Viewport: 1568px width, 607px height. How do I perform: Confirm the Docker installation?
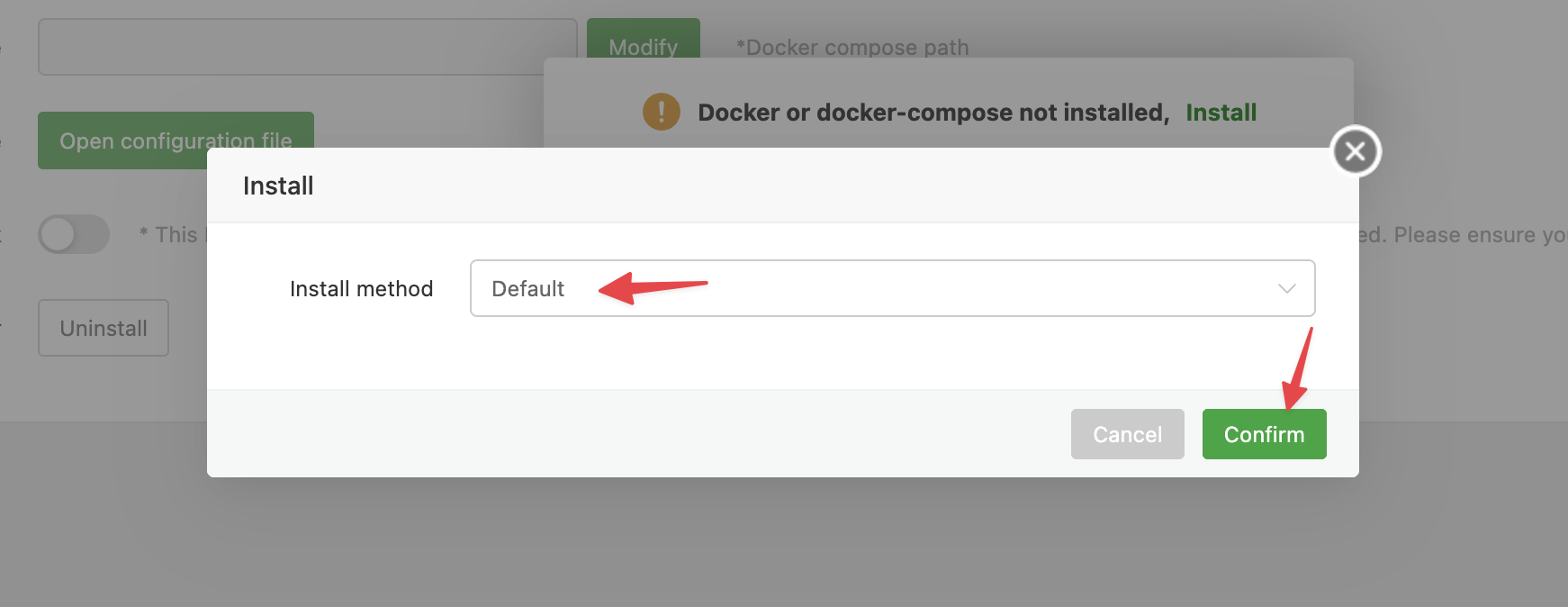[x=1264, y=434]
